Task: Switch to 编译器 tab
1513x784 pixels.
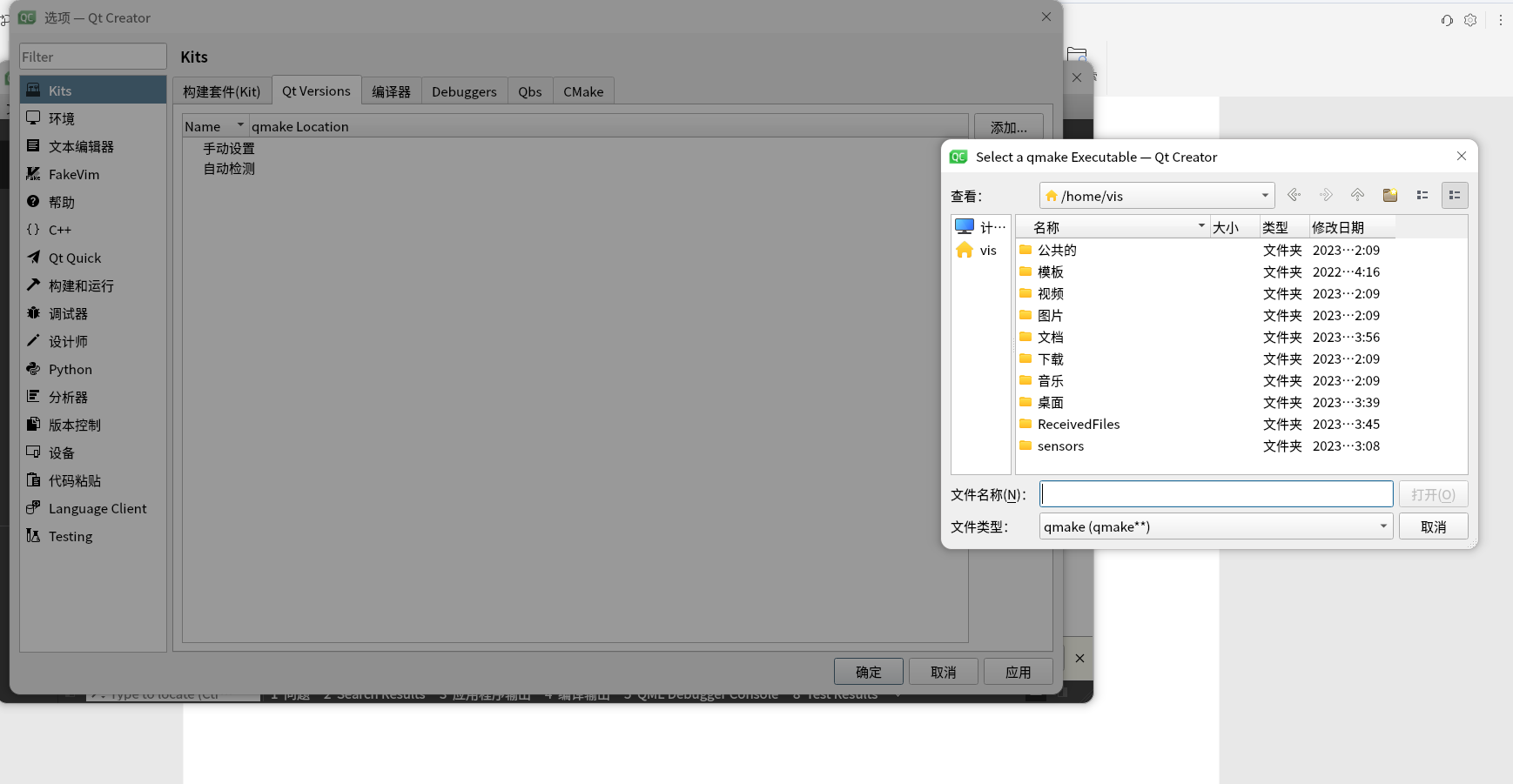Action: [392, 91]
